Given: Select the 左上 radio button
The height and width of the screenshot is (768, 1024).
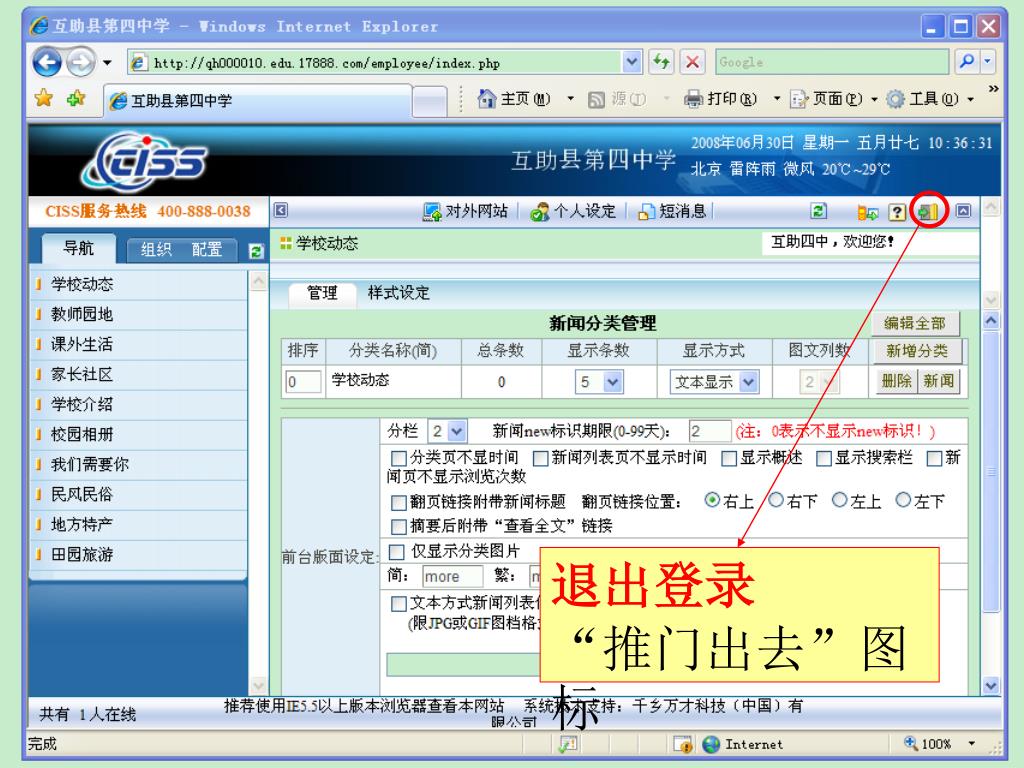Looking at the screenshot, I should click(839, 500).
